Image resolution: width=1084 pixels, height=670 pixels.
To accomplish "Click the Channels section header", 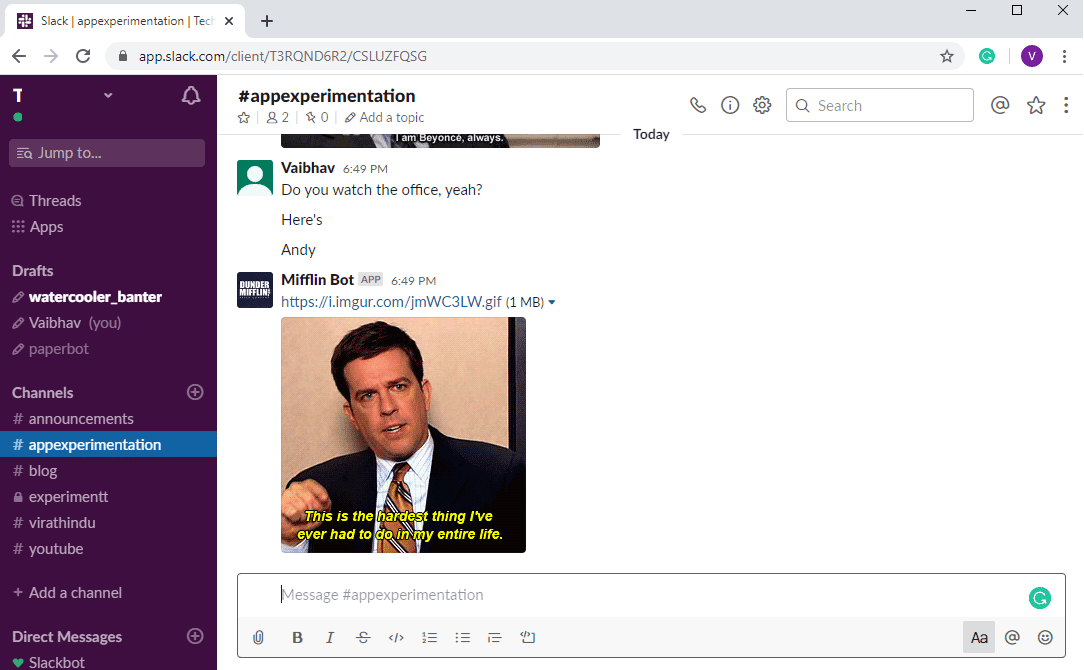I will click(x=42, y=393).
